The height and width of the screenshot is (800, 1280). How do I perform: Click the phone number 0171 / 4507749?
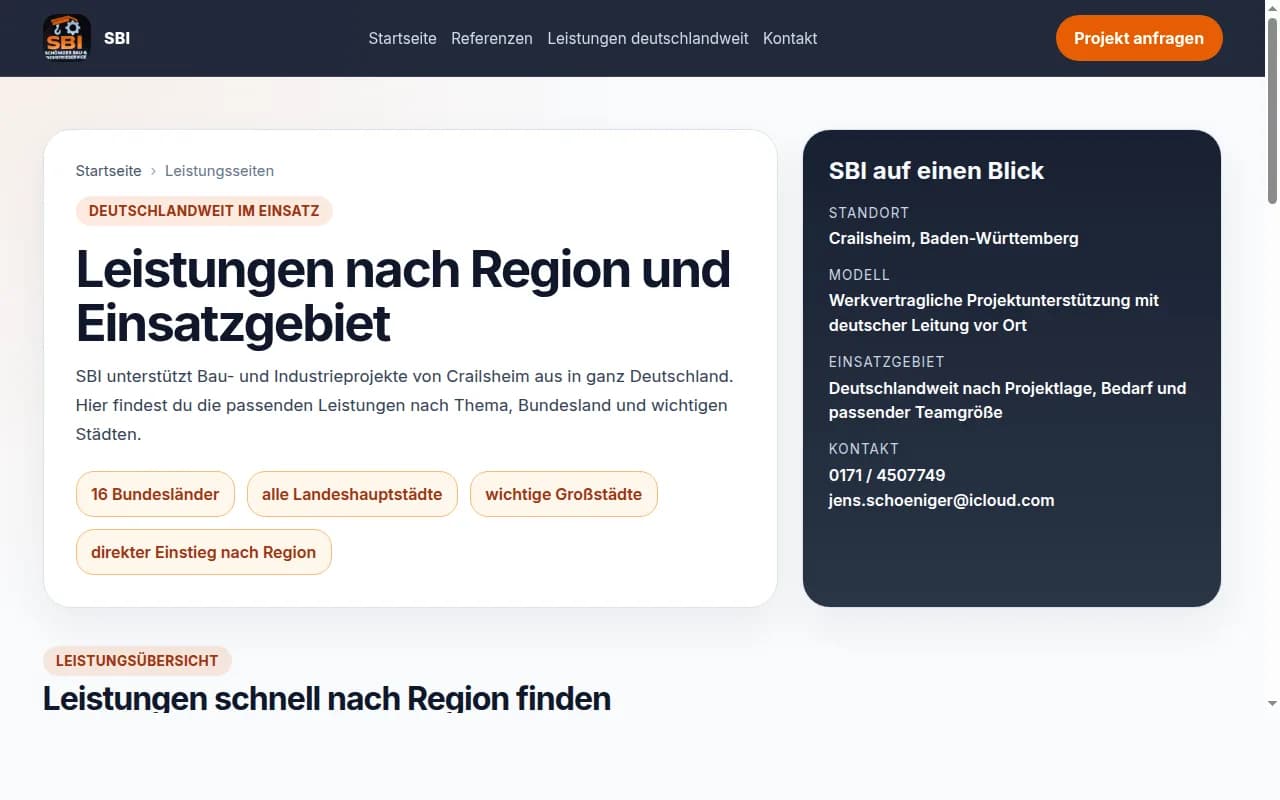pyautogui.click(x=886, y=475)
